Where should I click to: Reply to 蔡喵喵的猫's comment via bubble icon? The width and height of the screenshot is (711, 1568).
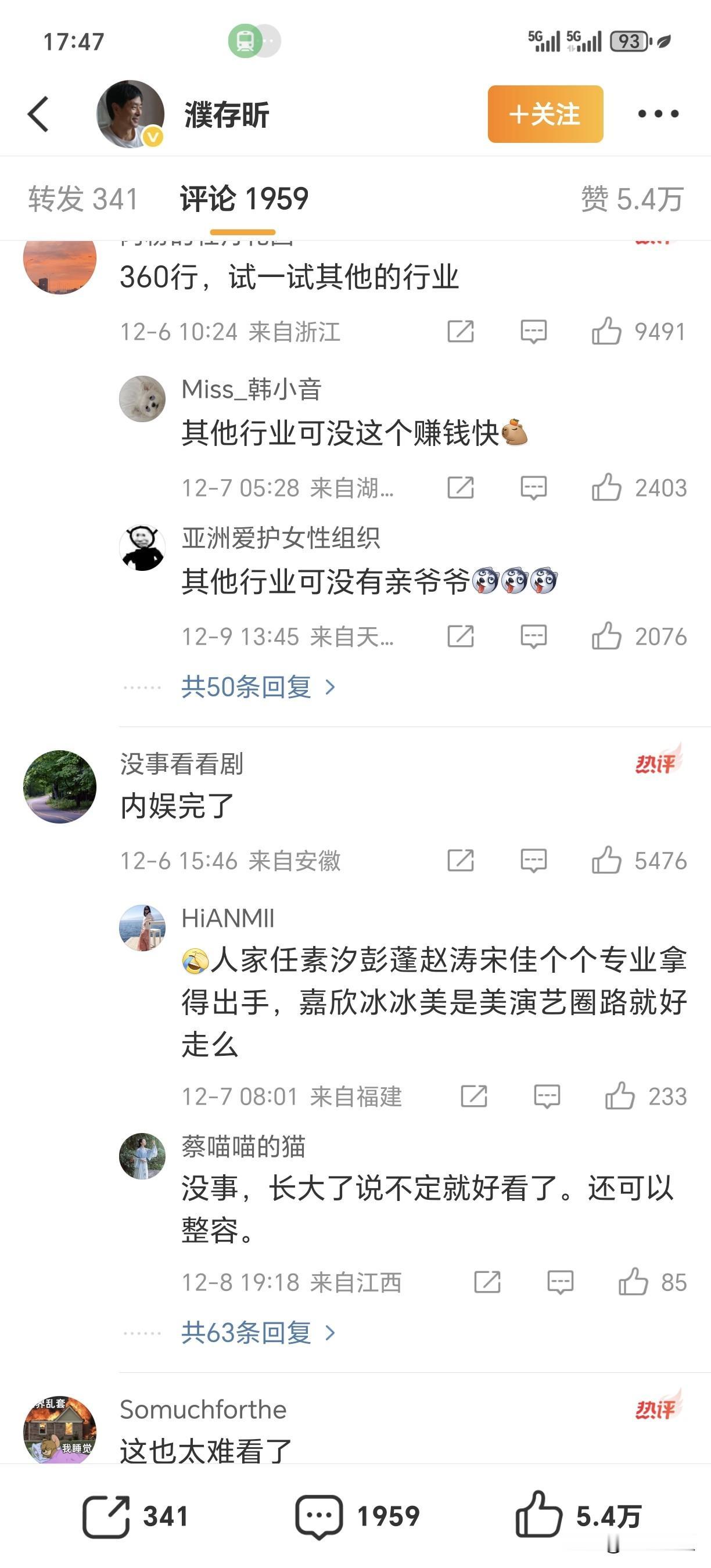point(560,1282)
